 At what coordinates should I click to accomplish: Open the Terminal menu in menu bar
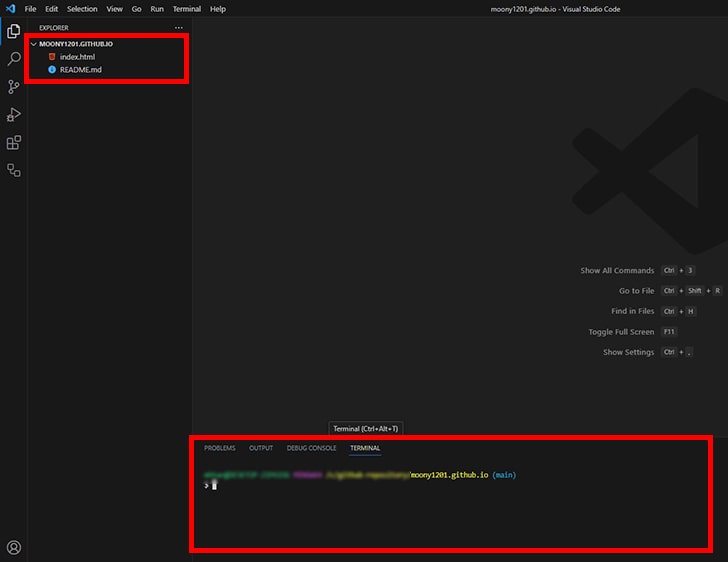(x=186, y=9)
